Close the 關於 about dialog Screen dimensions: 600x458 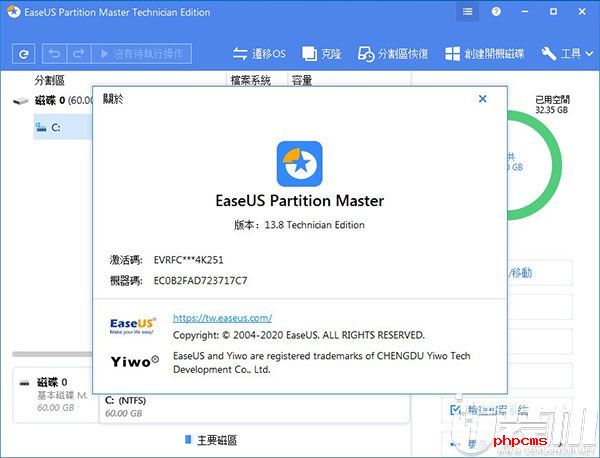[x=483, y=99]
